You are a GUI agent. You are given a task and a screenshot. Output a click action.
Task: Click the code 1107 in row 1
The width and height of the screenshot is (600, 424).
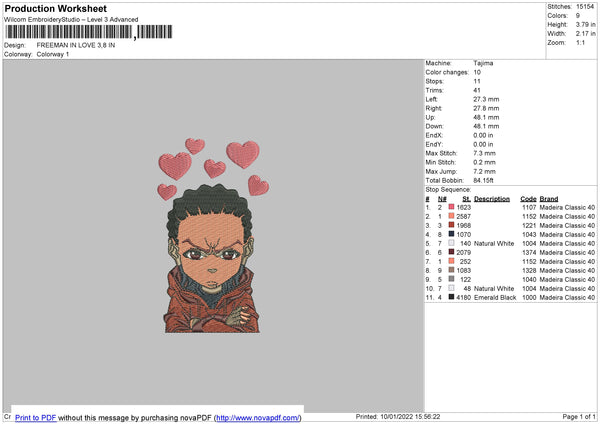coord(529,207)
